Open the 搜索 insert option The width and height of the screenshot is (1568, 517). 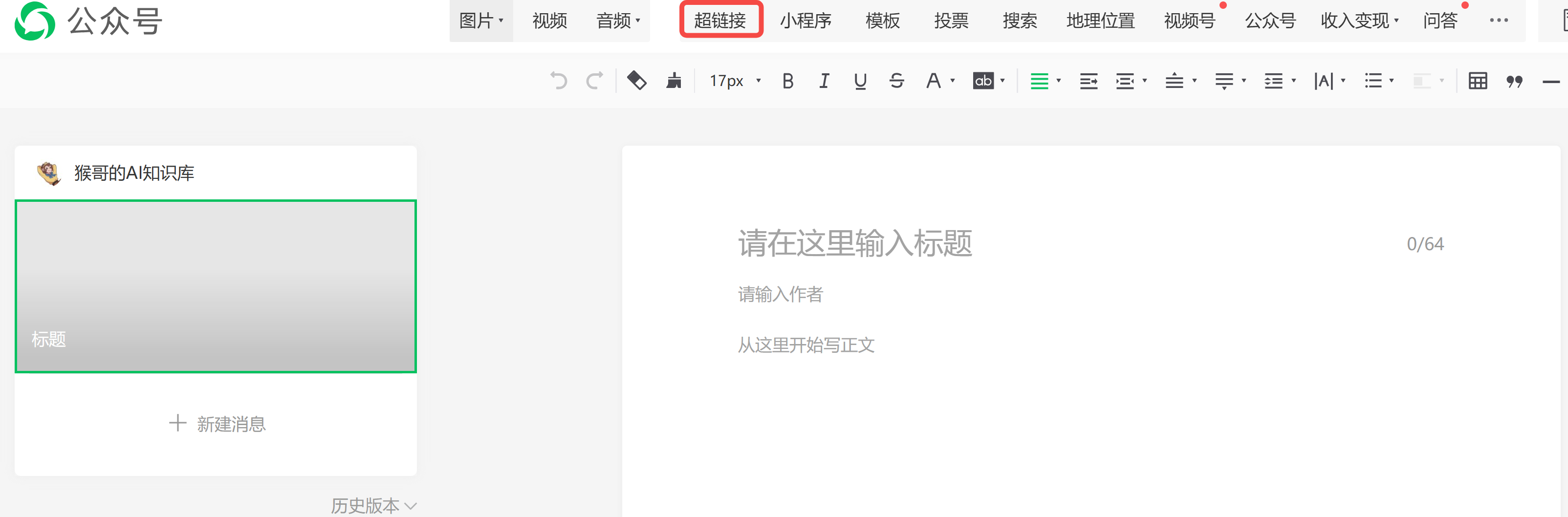pos(1020,21)
